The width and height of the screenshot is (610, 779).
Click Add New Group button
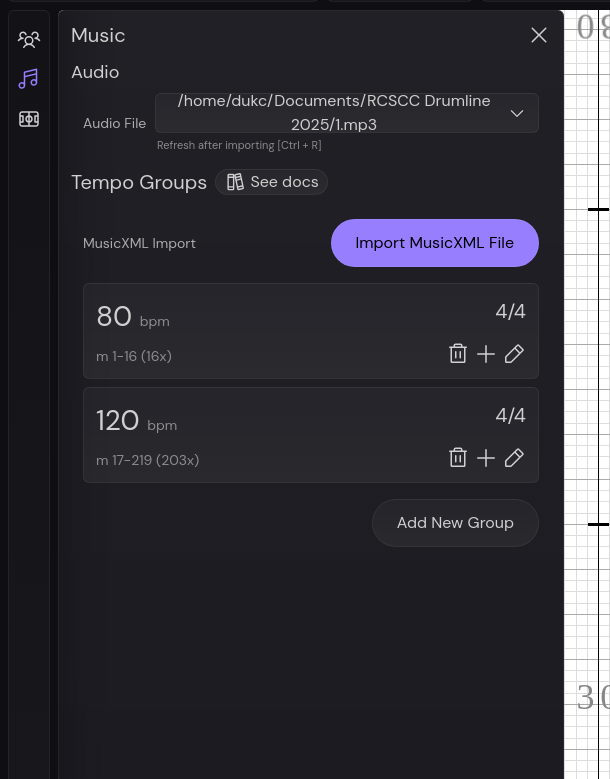pos(455,523)
